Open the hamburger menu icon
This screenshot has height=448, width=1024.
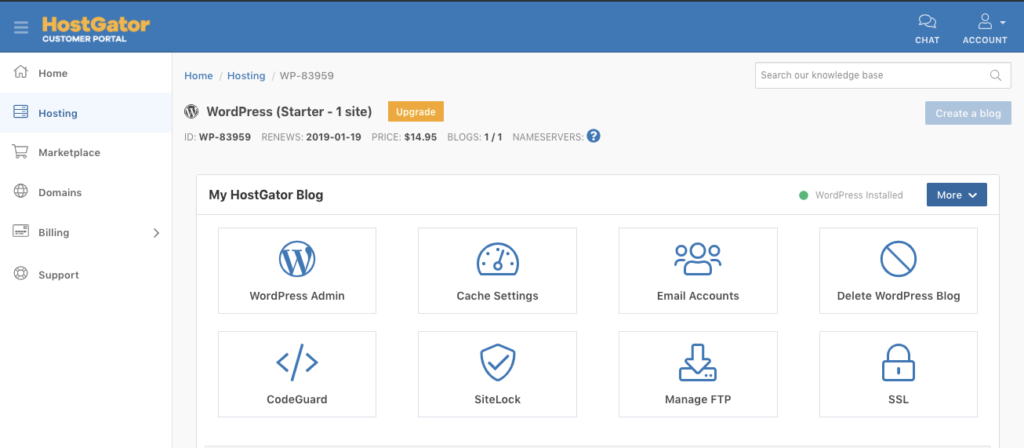21,27
